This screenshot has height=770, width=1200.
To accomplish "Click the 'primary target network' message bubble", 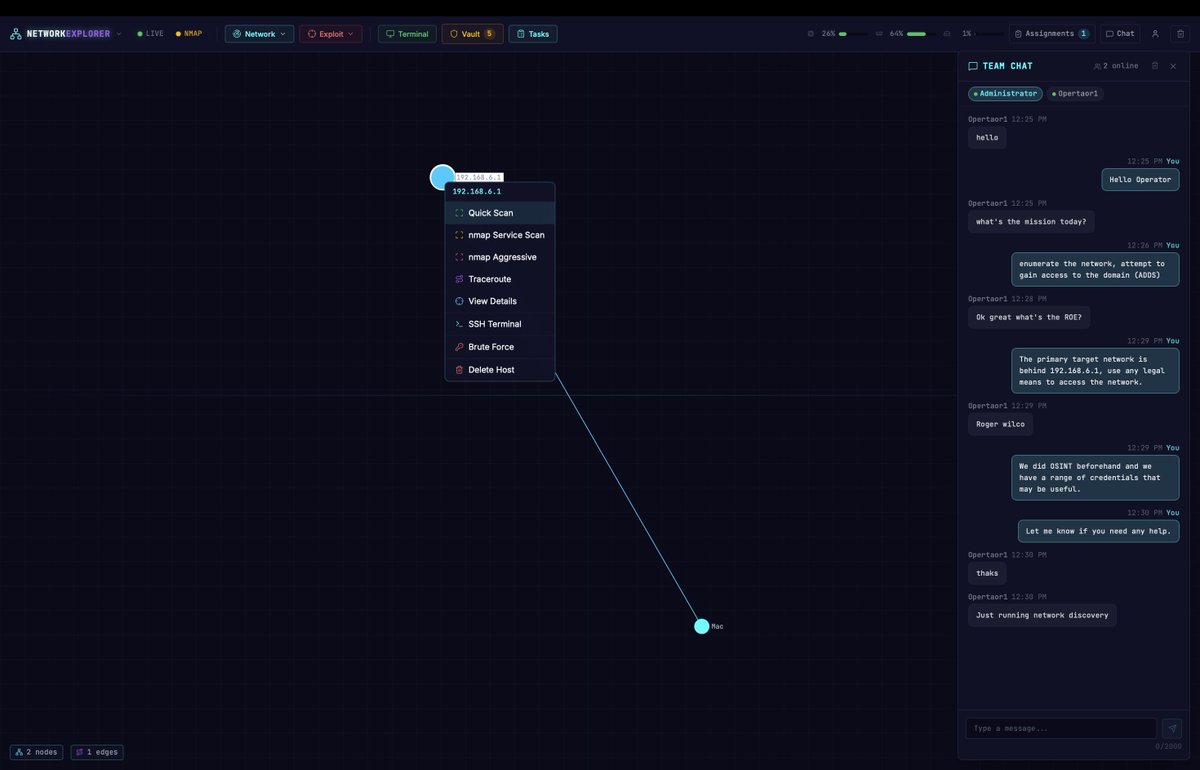I will (1095, 370).
